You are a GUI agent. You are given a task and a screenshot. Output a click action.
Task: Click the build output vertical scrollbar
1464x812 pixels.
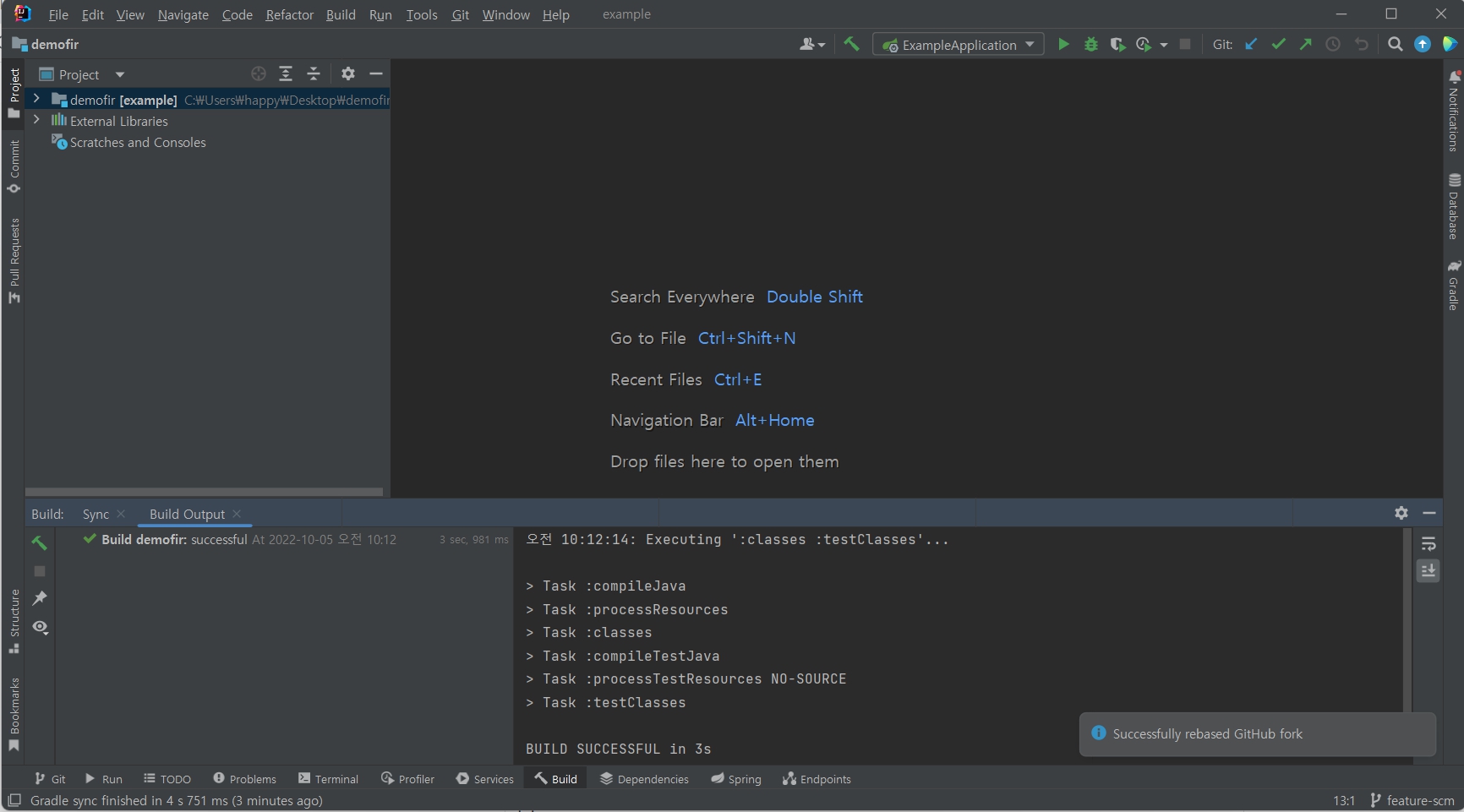coord(1407,621)
